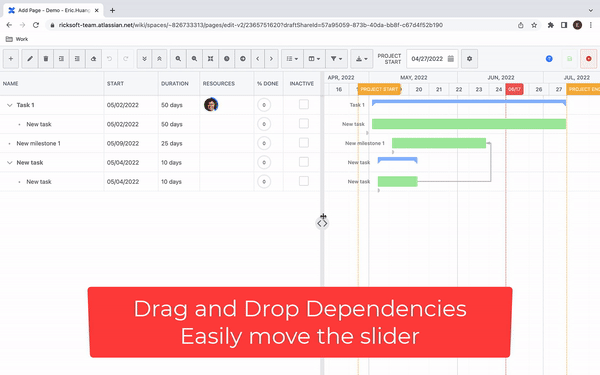Collapse all rows with double-up chevron

coord(159,59)
